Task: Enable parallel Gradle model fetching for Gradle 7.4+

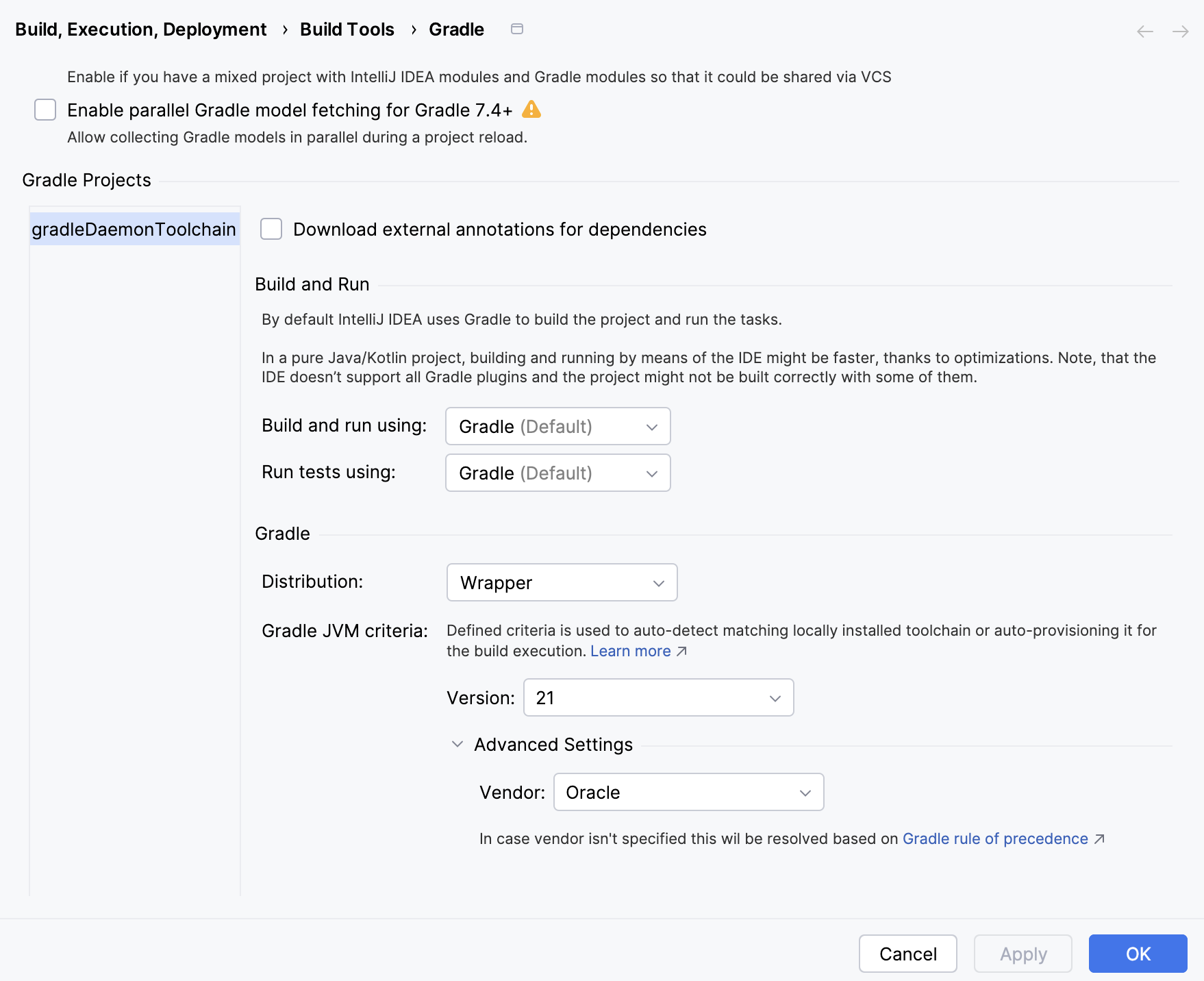Action: point(45,110)
